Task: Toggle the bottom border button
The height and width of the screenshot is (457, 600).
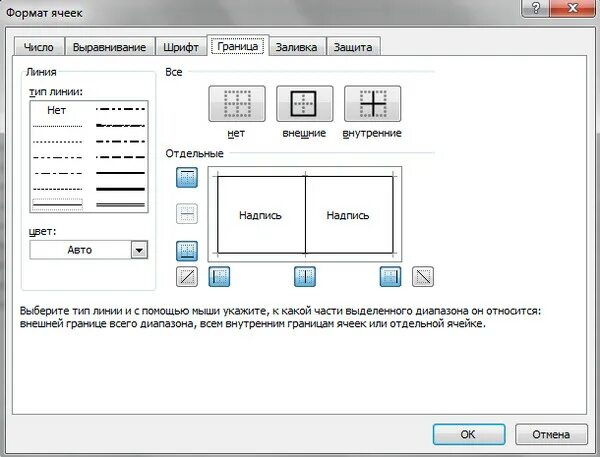Action: 187,251
